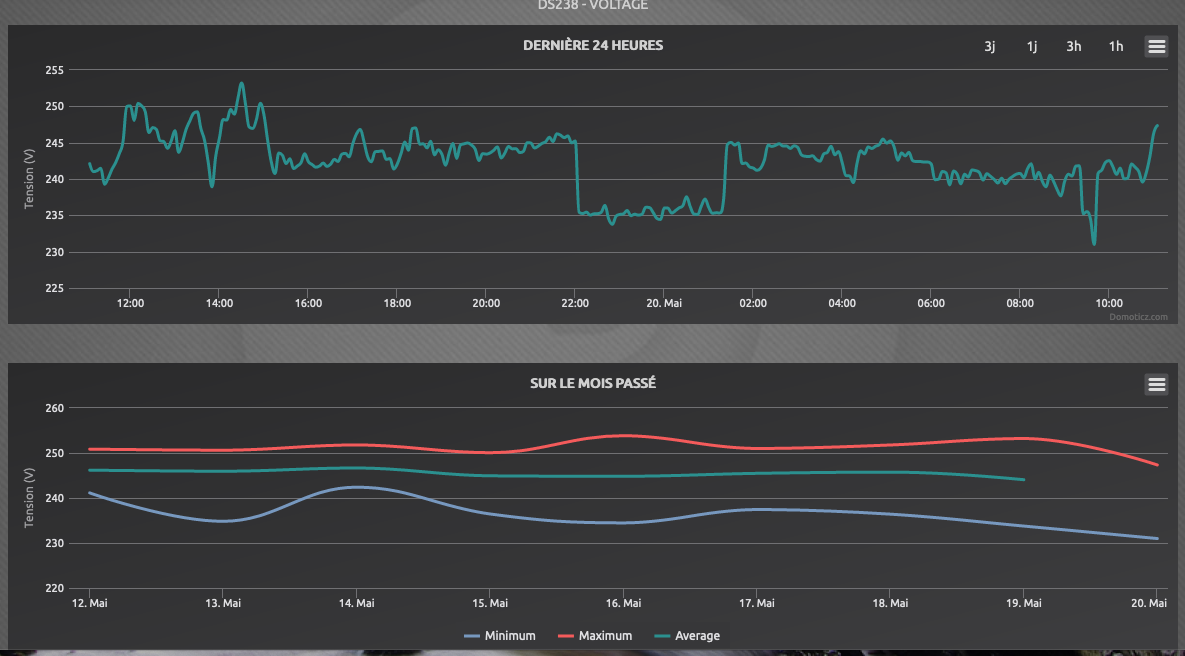Click the teal Average legend line symbol

click(x=662, y=636)
